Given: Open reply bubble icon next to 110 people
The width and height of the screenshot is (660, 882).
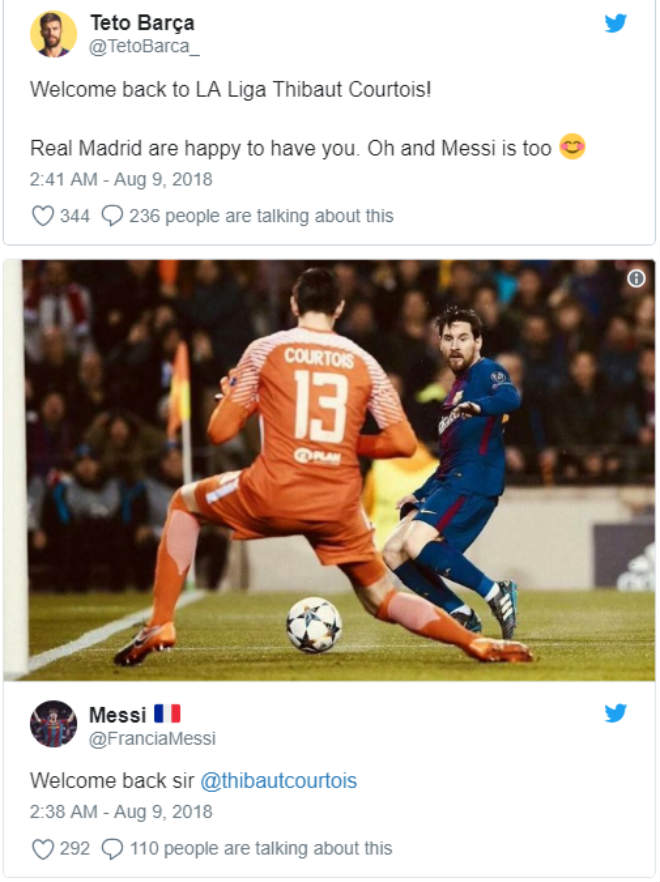Looking at the screenshot, I should (112, 849).
